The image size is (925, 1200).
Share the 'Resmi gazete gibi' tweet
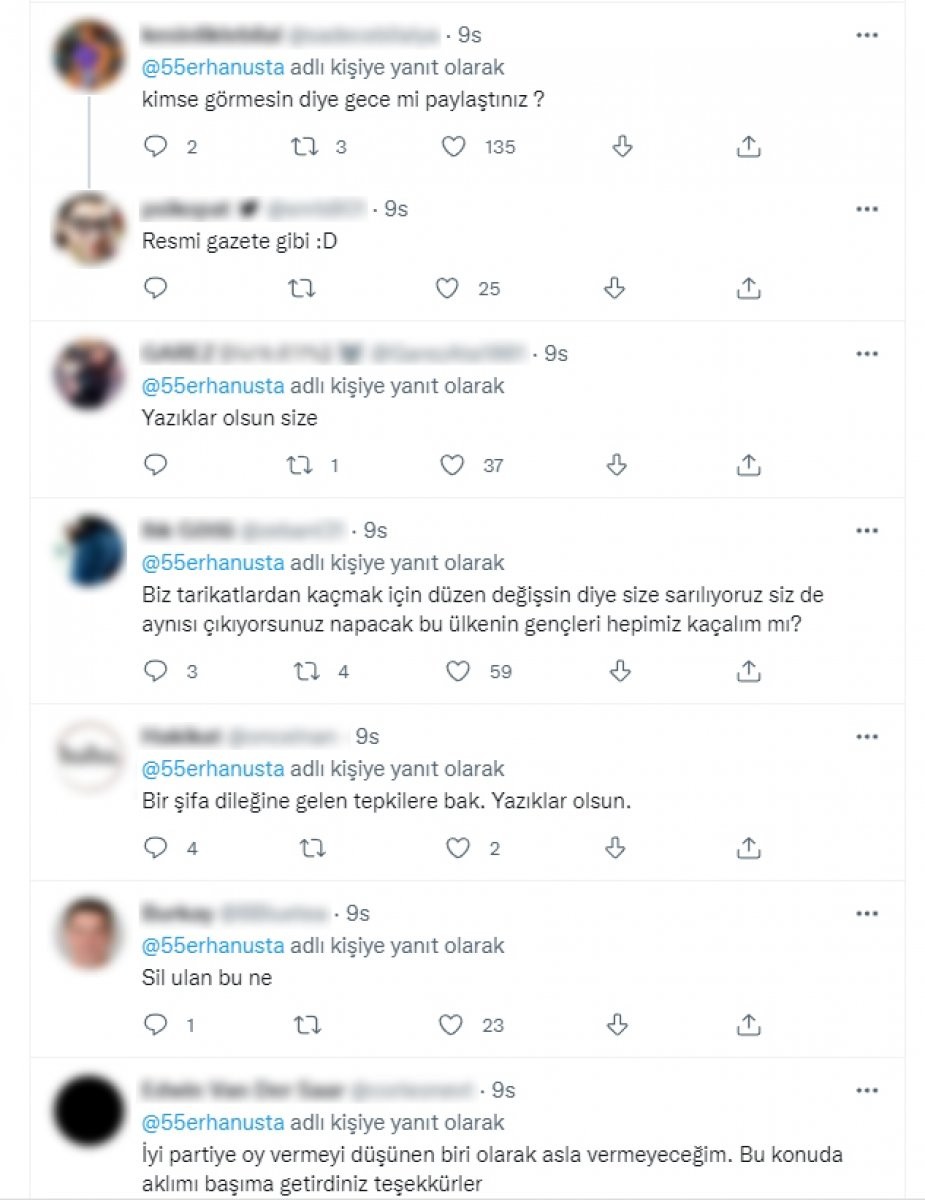(748, 289)
